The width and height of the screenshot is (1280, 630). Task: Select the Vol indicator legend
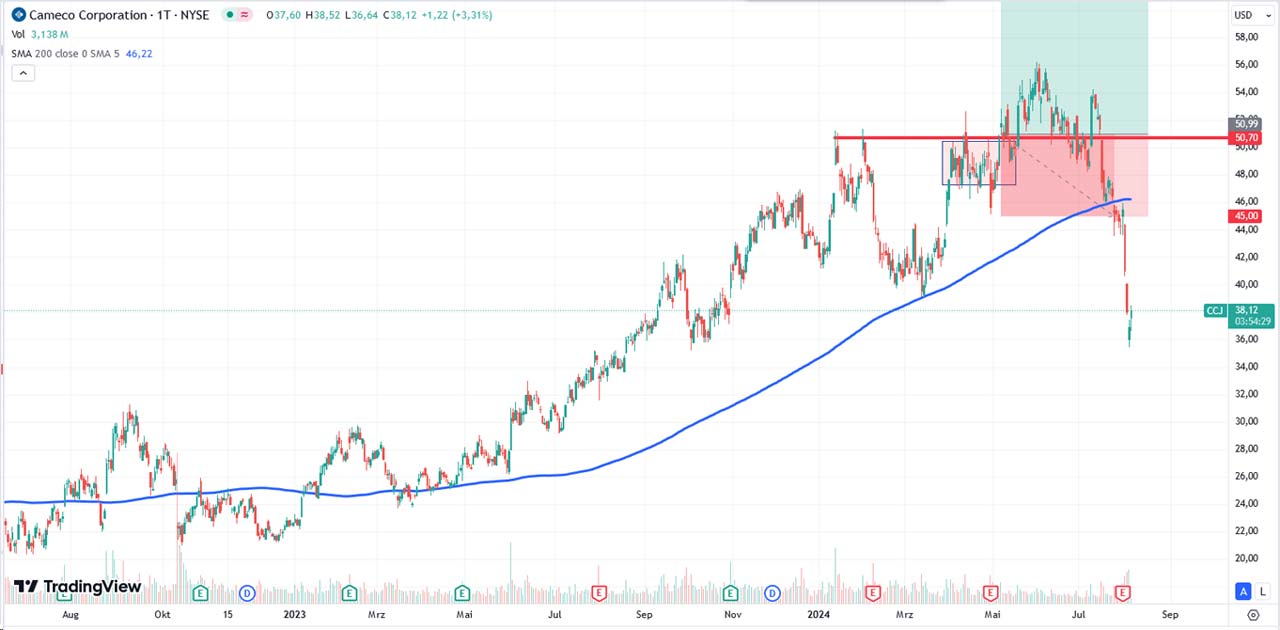tap(18, 34)
